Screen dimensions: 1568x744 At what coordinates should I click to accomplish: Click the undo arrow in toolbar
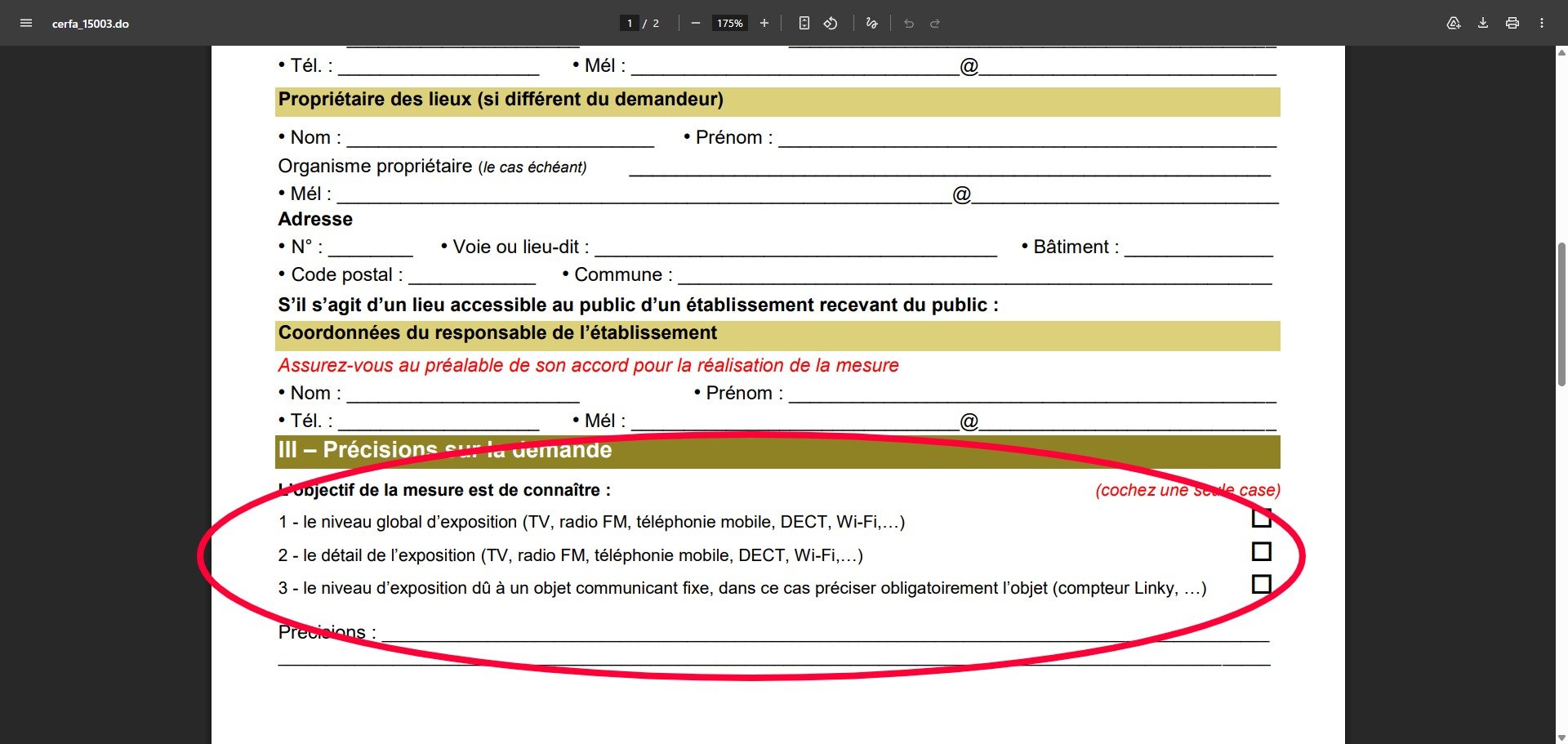(x=909, y=23)
